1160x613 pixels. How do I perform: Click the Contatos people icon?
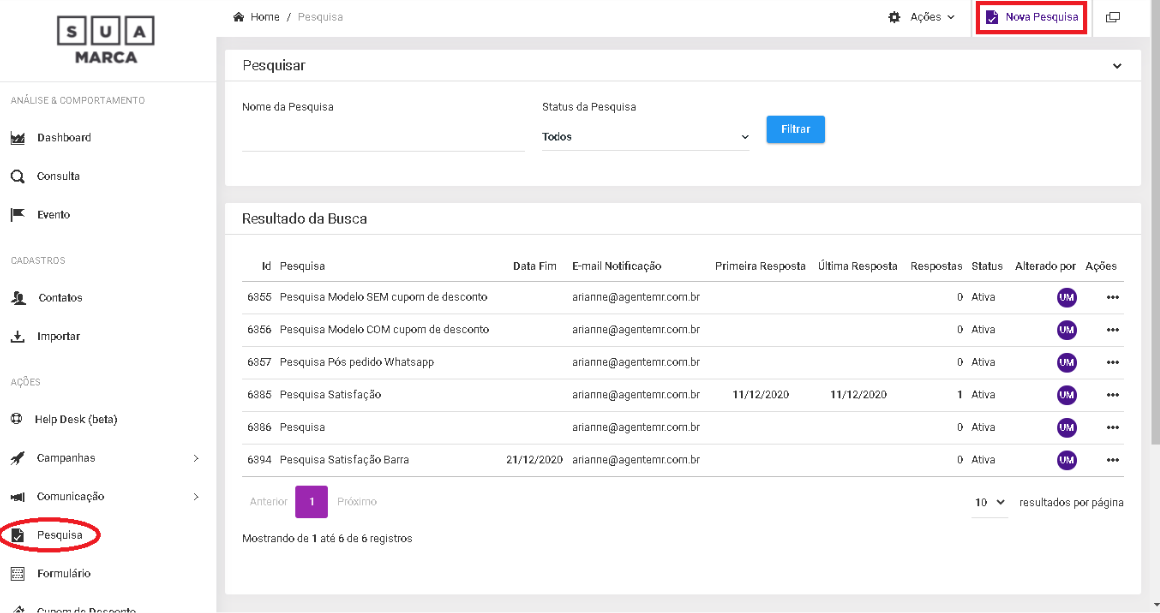click(18, 298)
